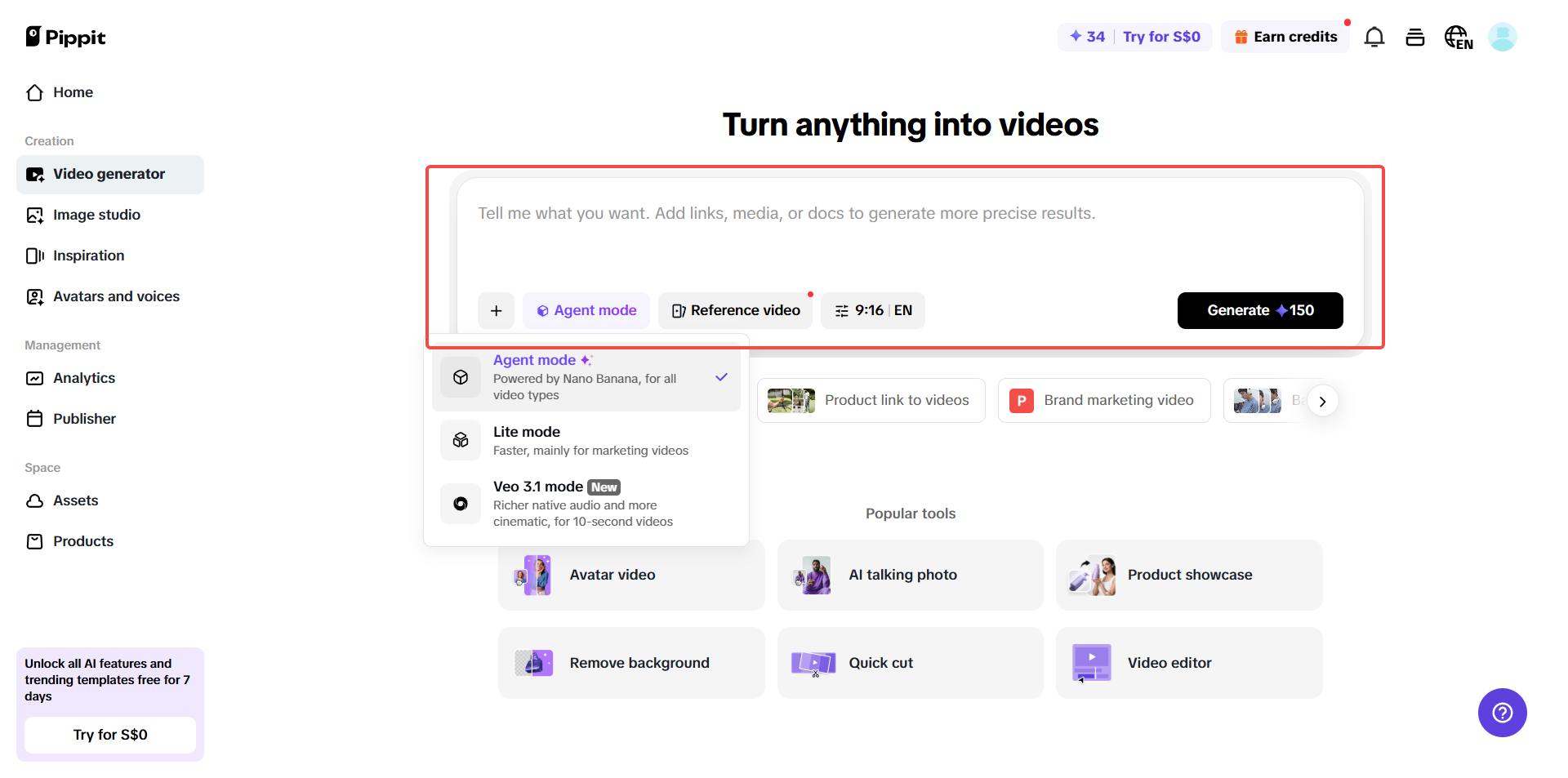The image size is (1568, 778).
Task: Click the add media plus icon
Action: [496, 310]
